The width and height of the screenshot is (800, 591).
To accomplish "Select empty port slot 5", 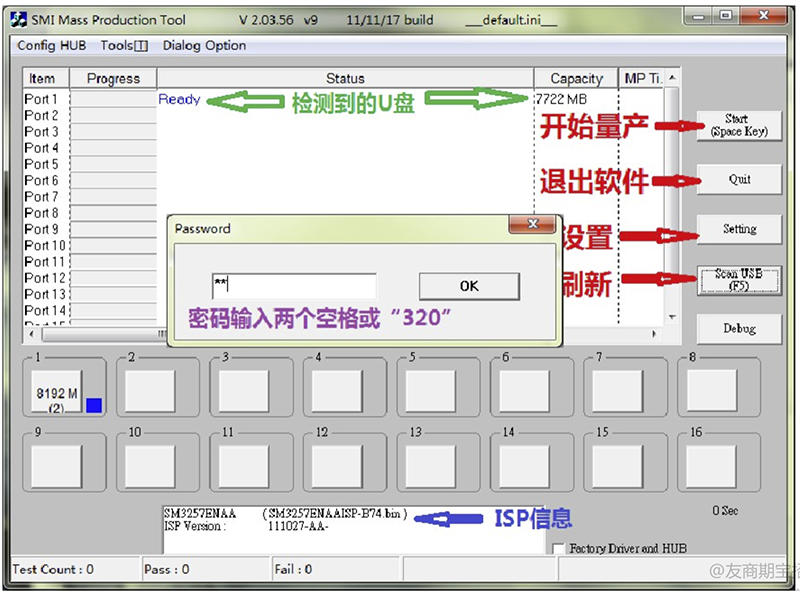I will [431, 391].
